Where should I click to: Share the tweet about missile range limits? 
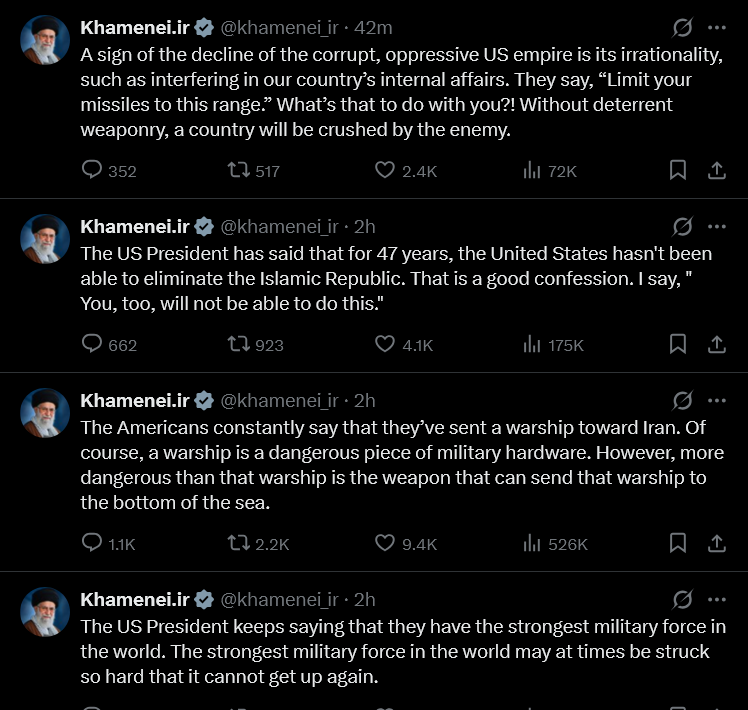point(717,170)
